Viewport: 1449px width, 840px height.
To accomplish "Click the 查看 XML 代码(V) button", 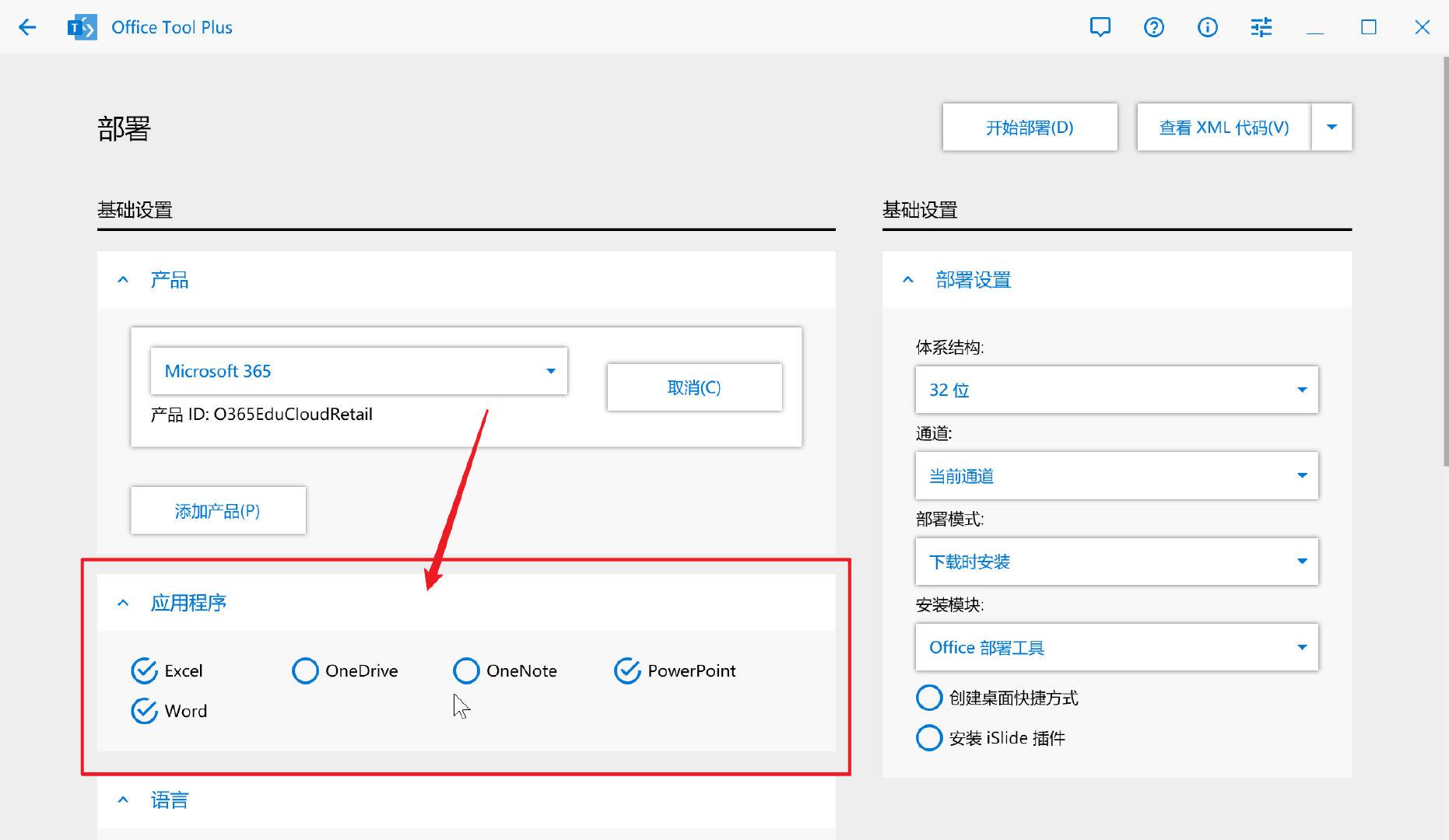I will (1224, 127).
